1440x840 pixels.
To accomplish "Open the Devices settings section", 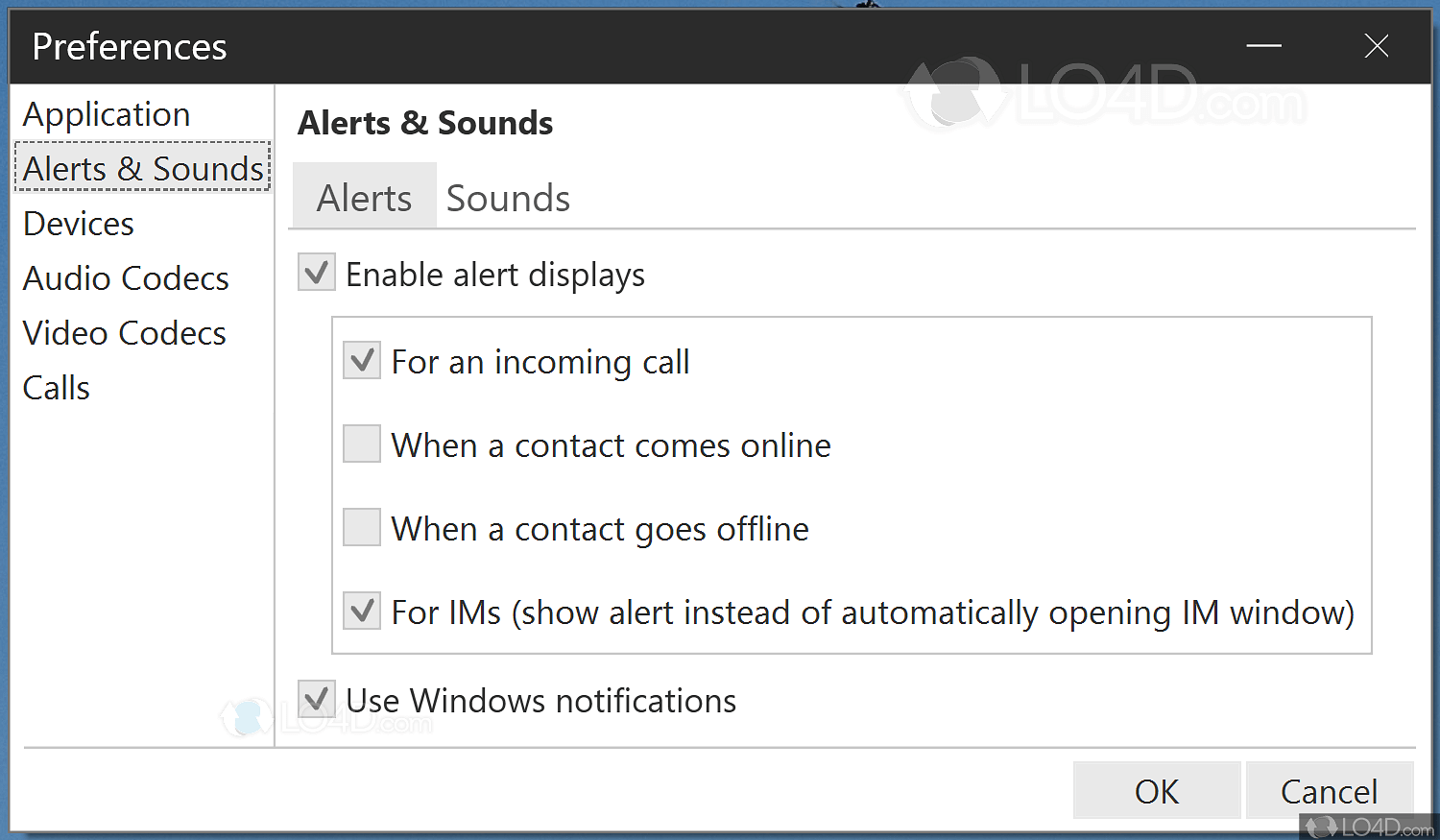I will (x=78, y=223).
